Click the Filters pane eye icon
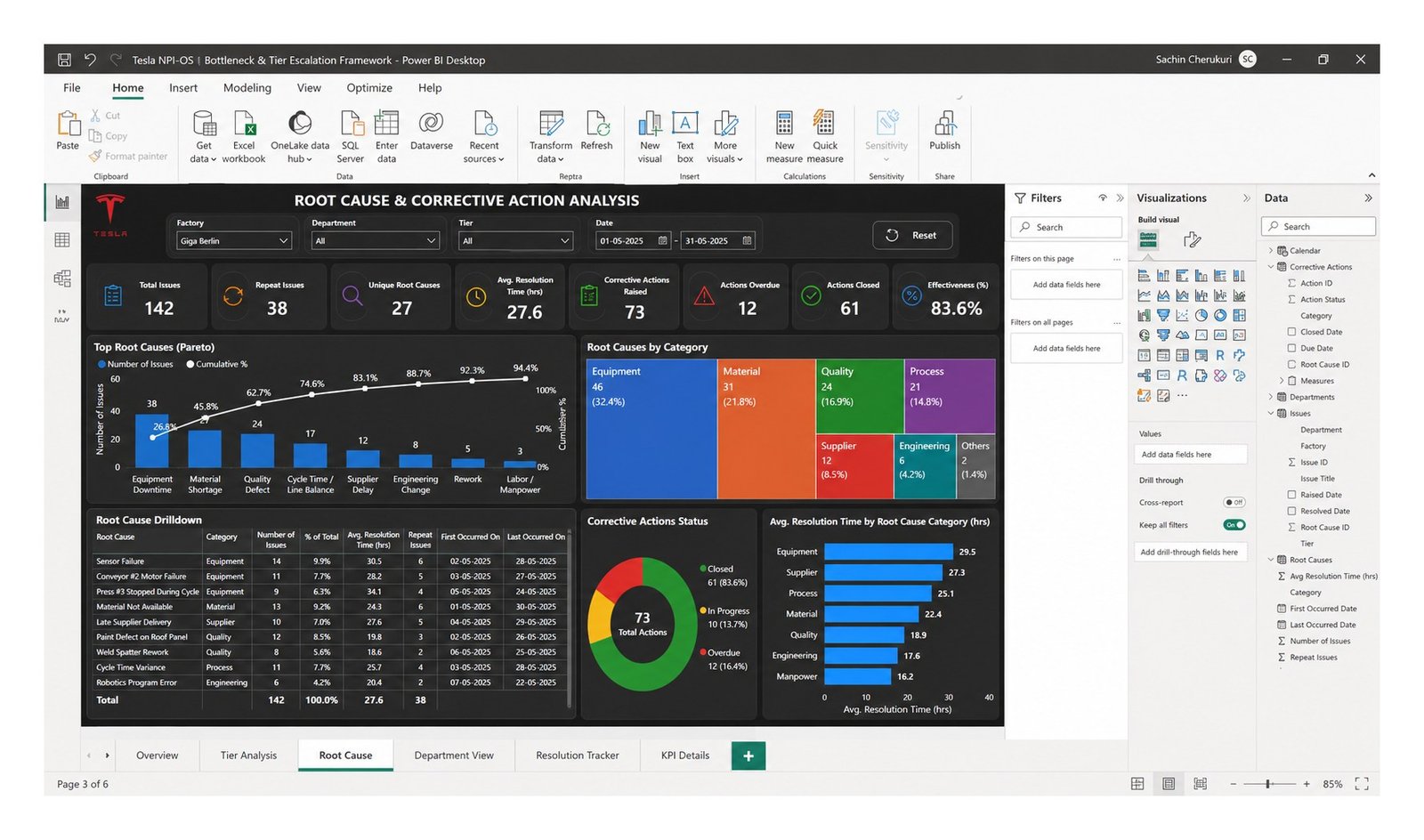 (x=1103, y=198)
